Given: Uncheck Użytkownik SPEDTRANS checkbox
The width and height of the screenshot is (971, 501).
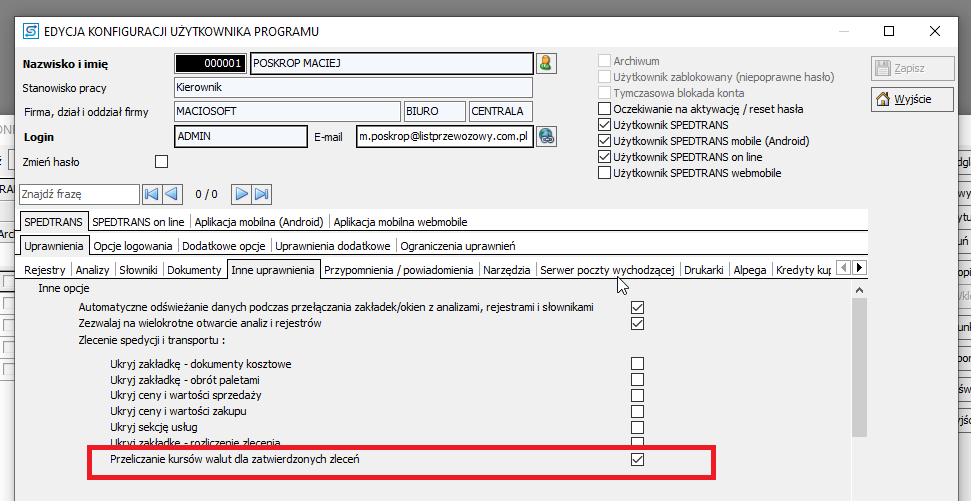Looking at the screenshot, I should pyautogui.click(x=604, y=125).
